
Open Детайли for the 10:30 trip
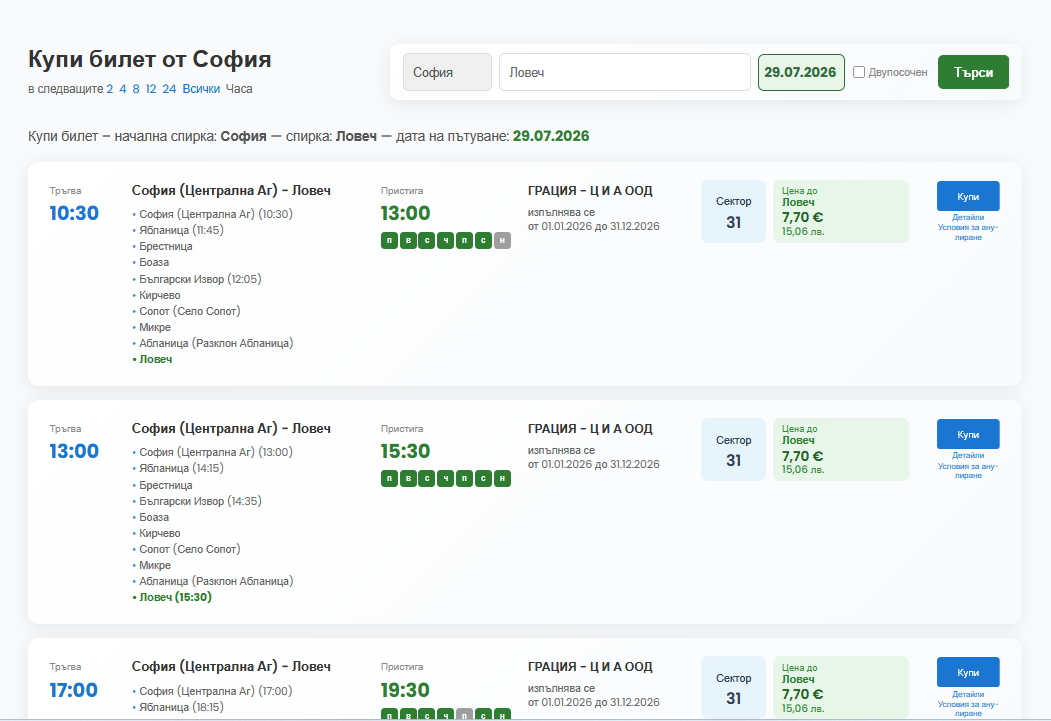pos(968,217)
